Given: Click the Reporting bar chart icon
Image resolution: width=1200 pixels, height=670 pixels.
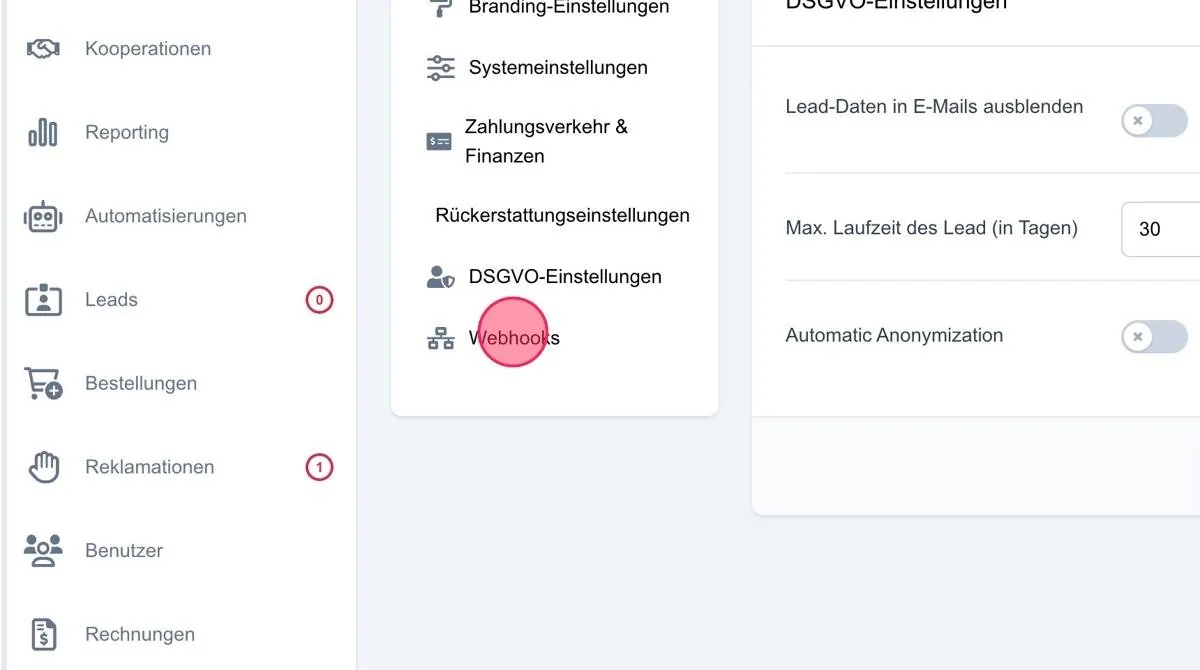Looking at the screenshot, I should pyautogui.click(x=43, y=132).
